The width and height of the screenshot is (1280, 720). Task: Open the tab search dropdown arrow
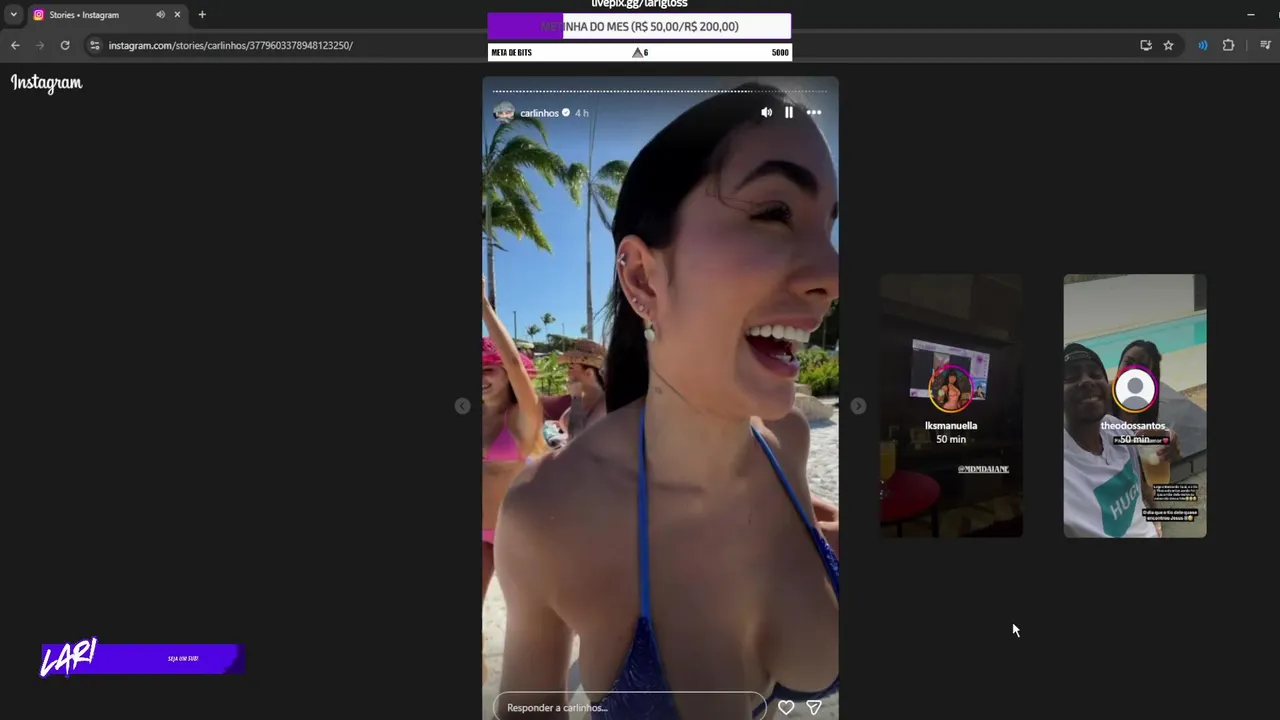(x=14, y=15)
